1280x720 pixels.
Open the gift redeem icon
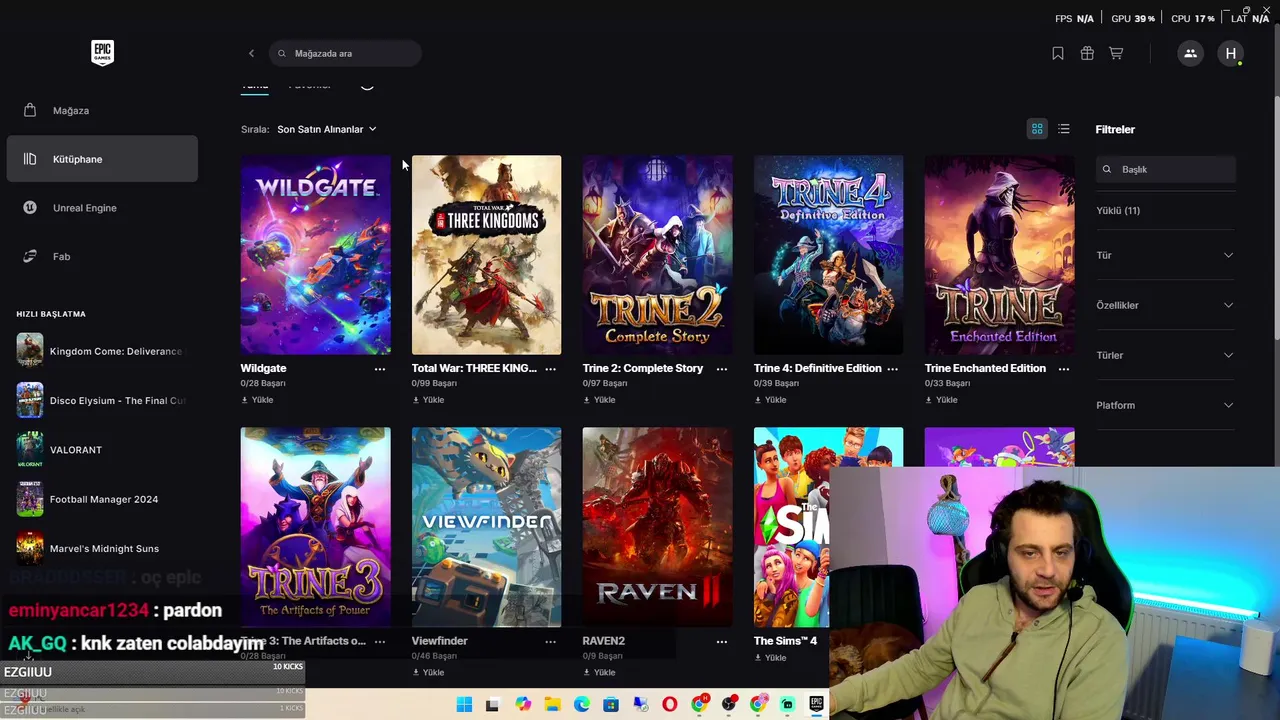pyautogui.click(x=1087, y=53)
